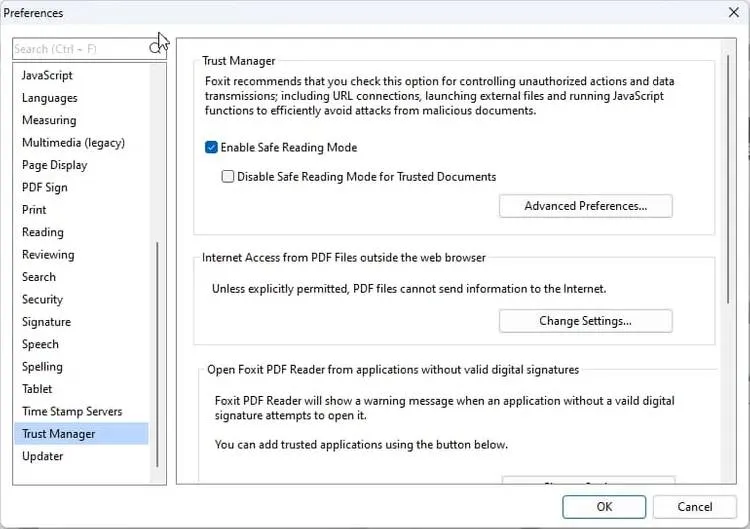Confirm preferences with the OK button
The width and height of the screenshot is (750, 529).
pyautogui.click(x=604, y=507)
